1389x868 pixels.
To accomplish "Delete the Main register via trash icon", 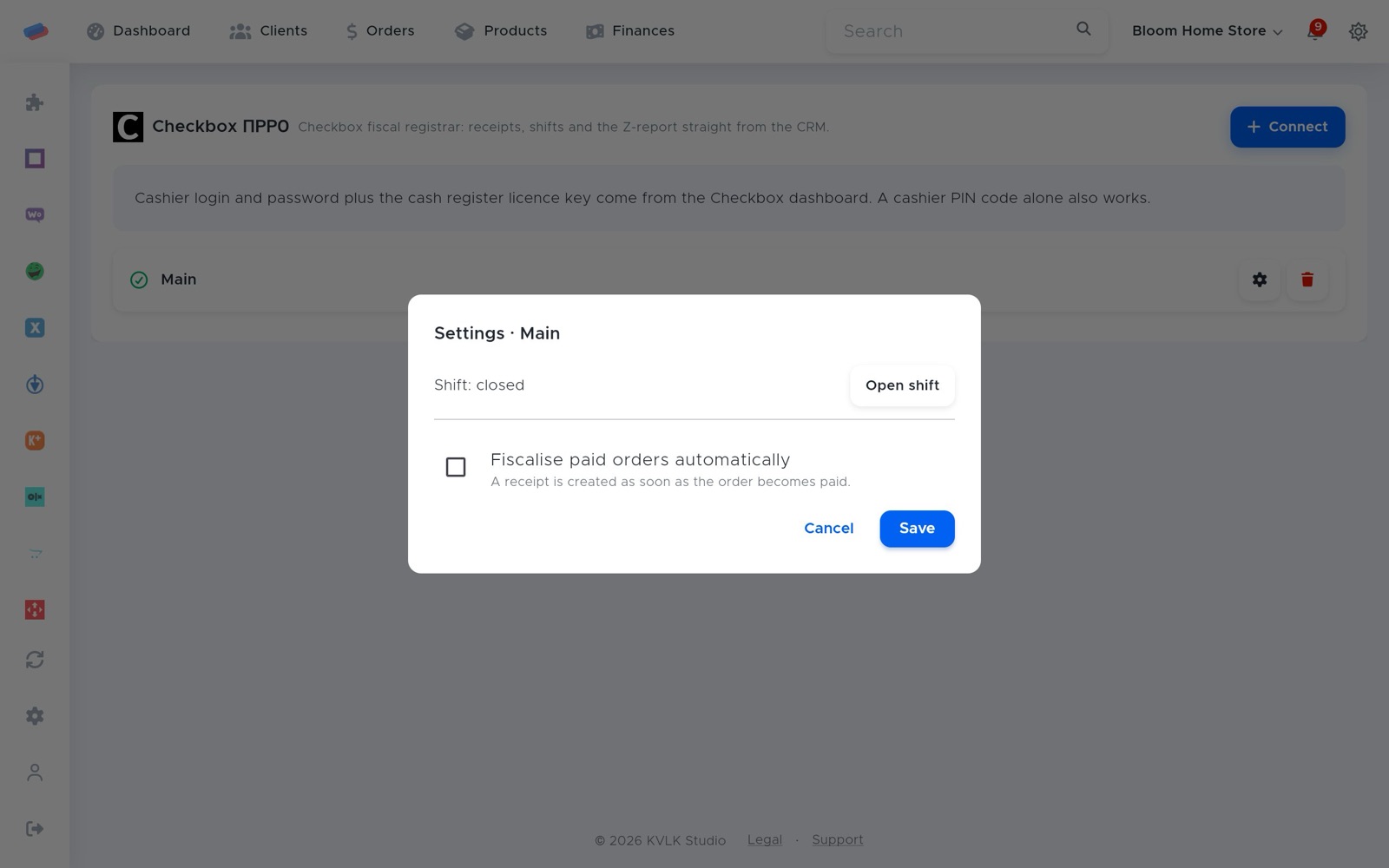I will 1307,279.
